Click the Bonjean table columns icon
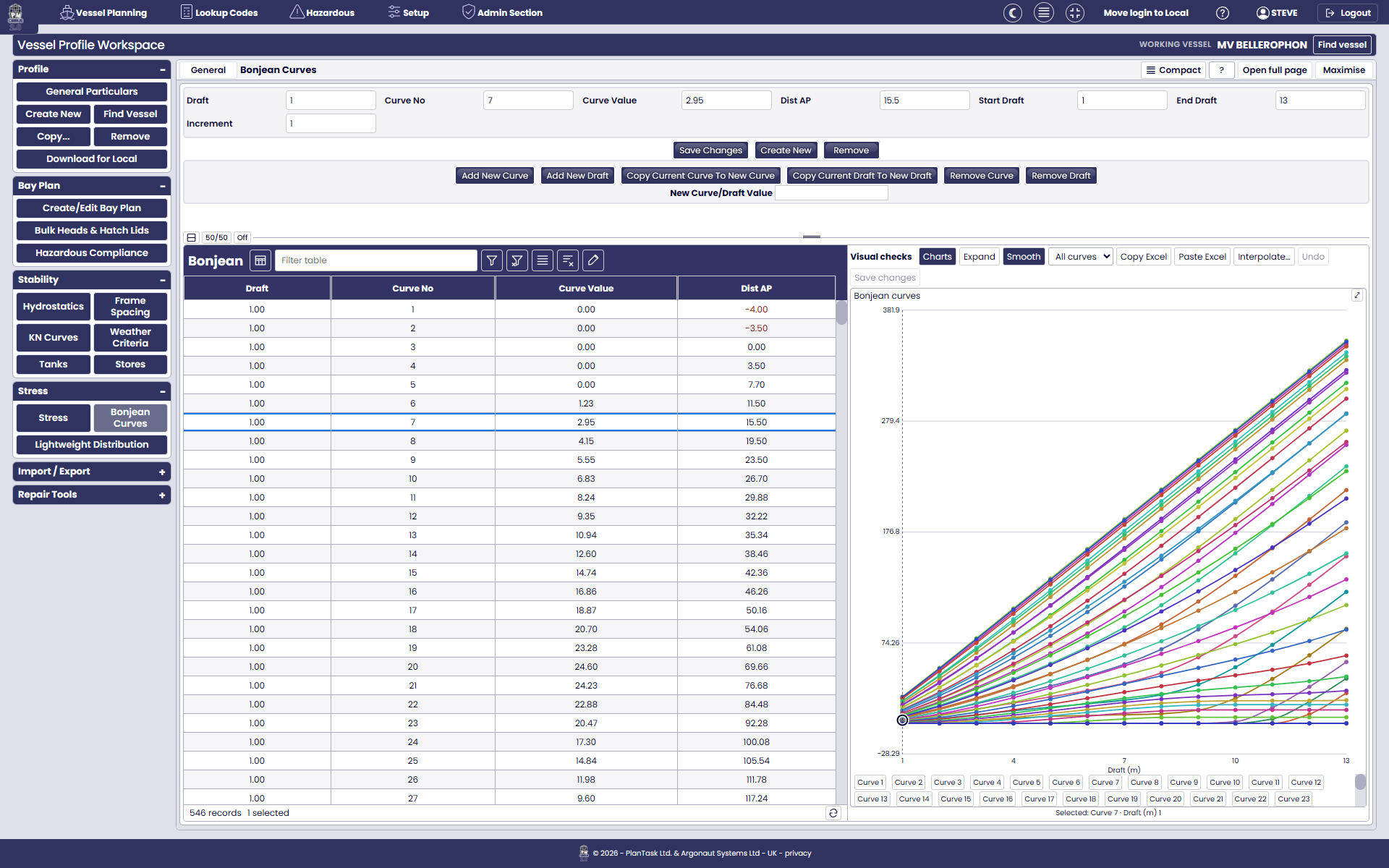The image size is (1389, 868). tap(260, 260)
